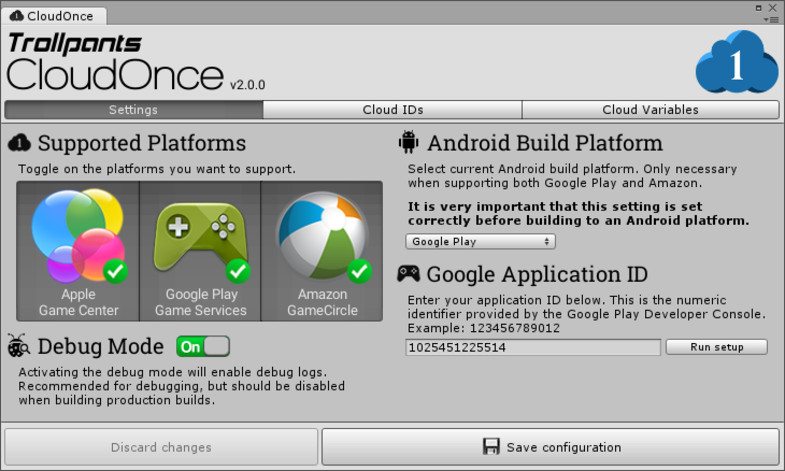Image resolution: width=785 pixels, height=471 pixels.
Task: Click the bug icon beside Debug Mode
Action: (19, 346)
